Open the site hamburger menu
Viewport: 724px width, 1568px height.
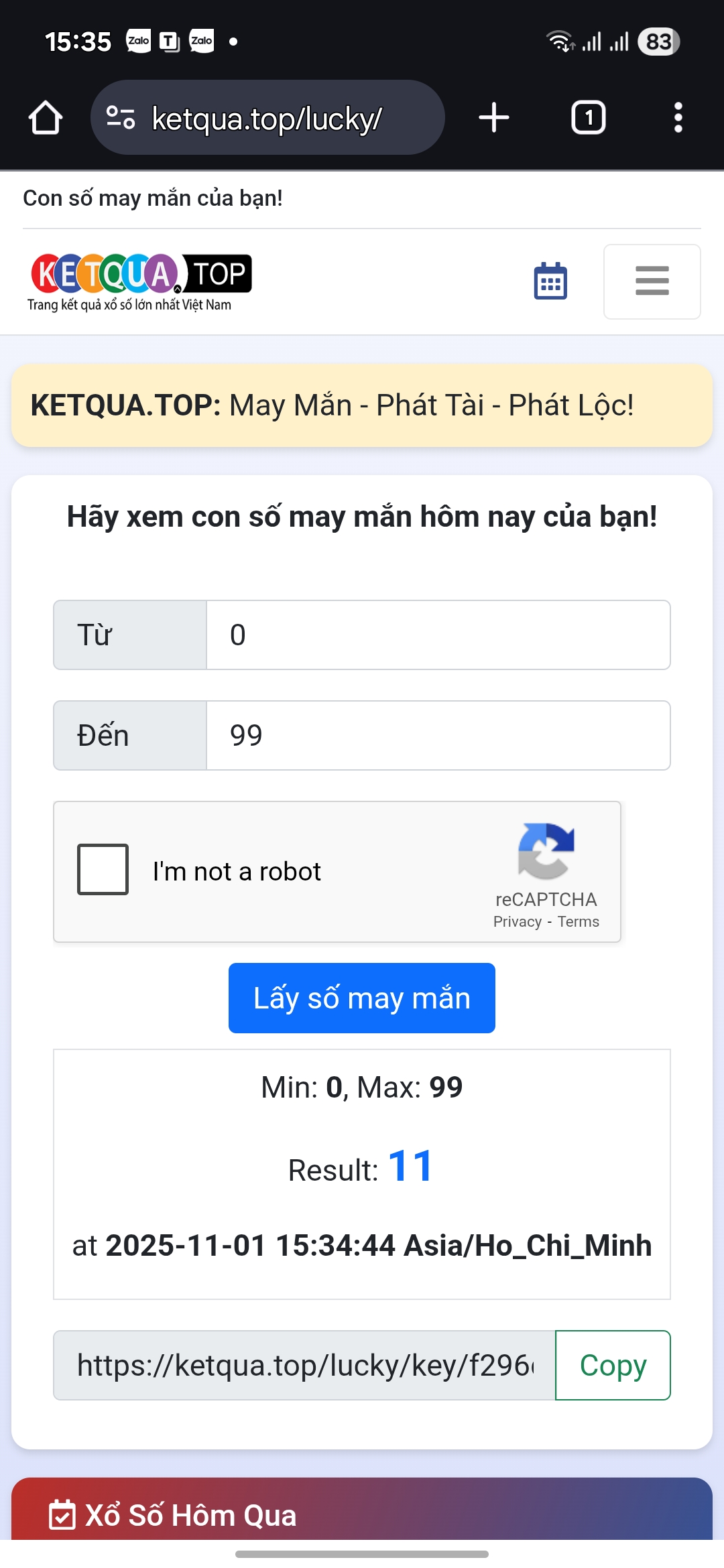coord(651,281)
